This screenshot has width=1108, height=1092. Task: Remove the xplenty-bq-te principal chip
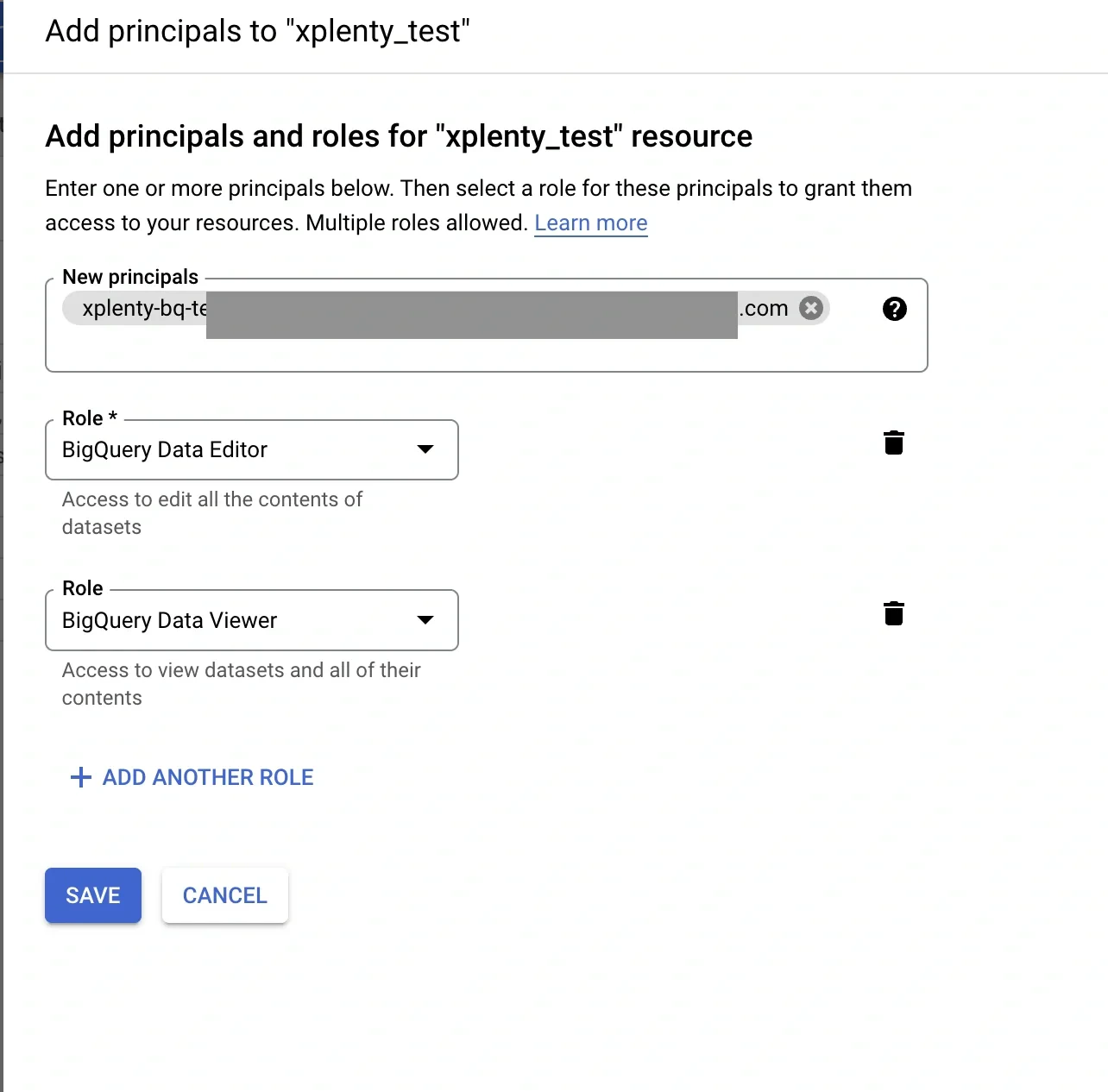point(809,308)
